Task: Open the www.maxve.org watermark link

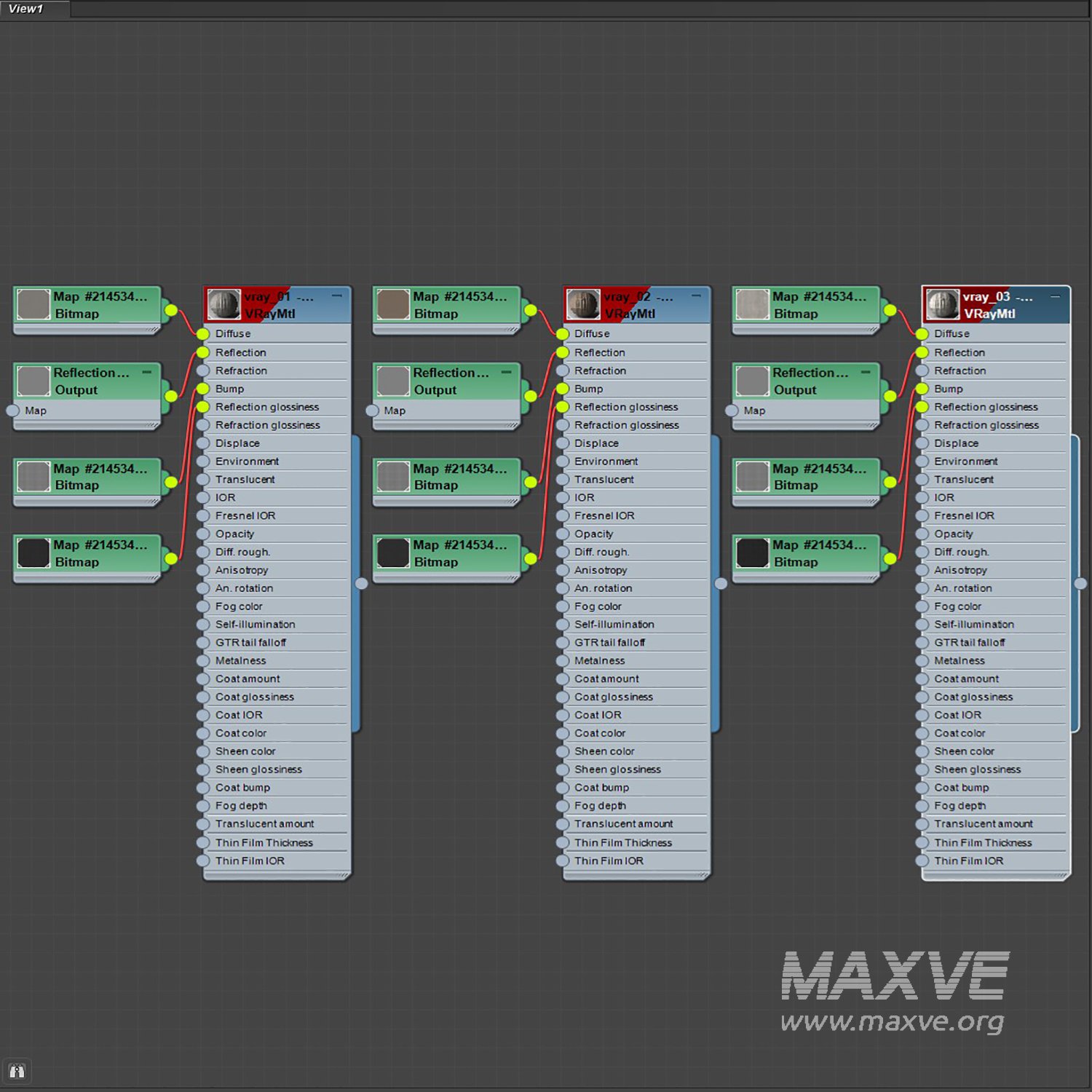Action: click(x=892, y=1021)
